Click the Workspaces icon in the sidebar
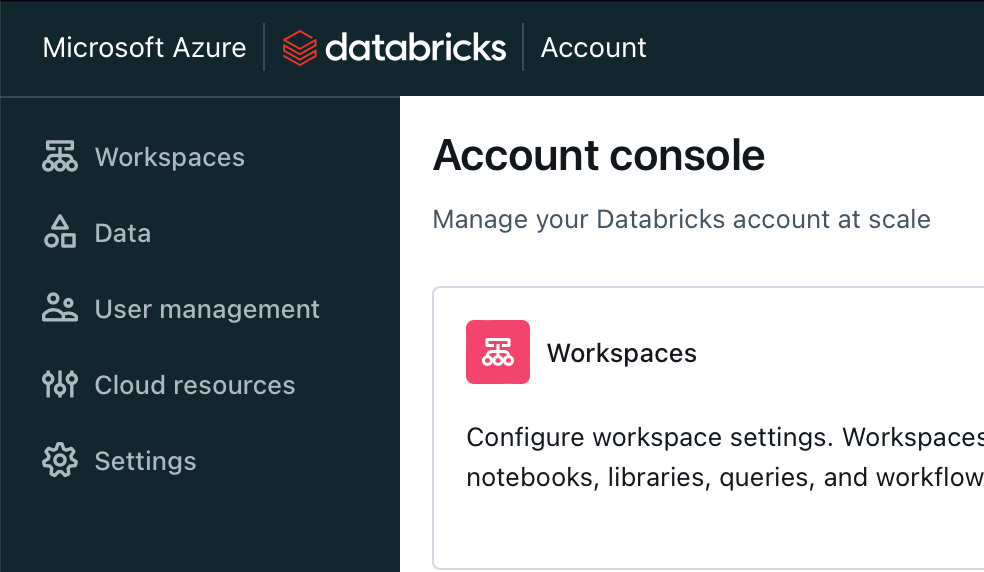The image size is (984, 572). coord(60,157)
